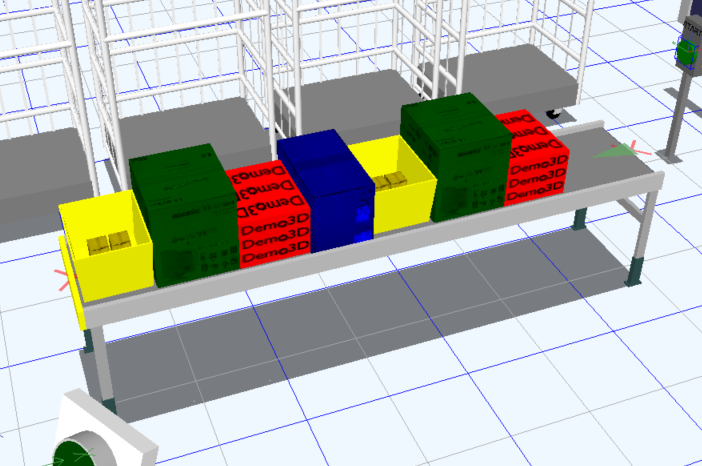Select the red cross marker at the conveyor's left end

point(64,279)
